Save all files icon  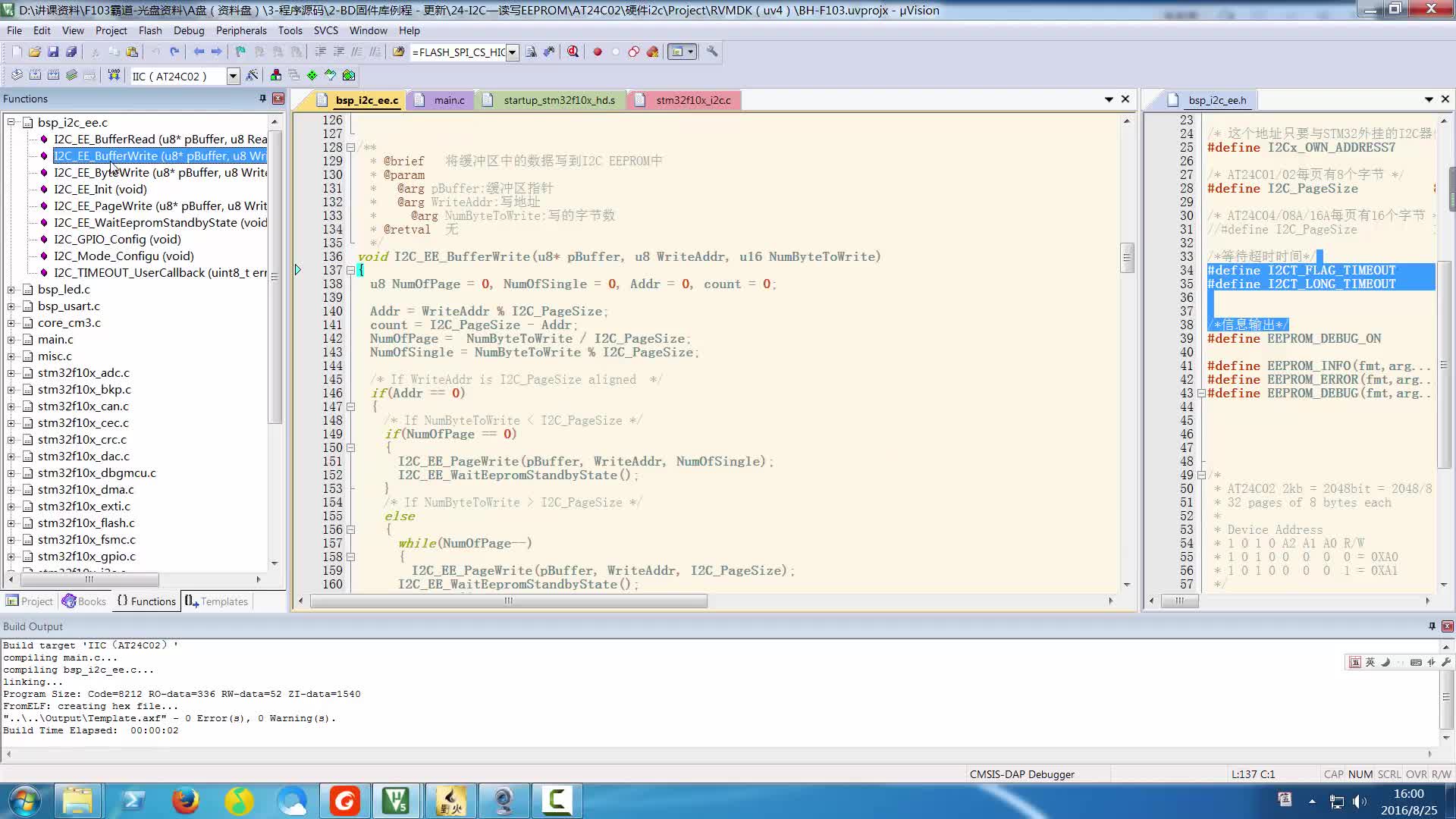pos(71,52)
